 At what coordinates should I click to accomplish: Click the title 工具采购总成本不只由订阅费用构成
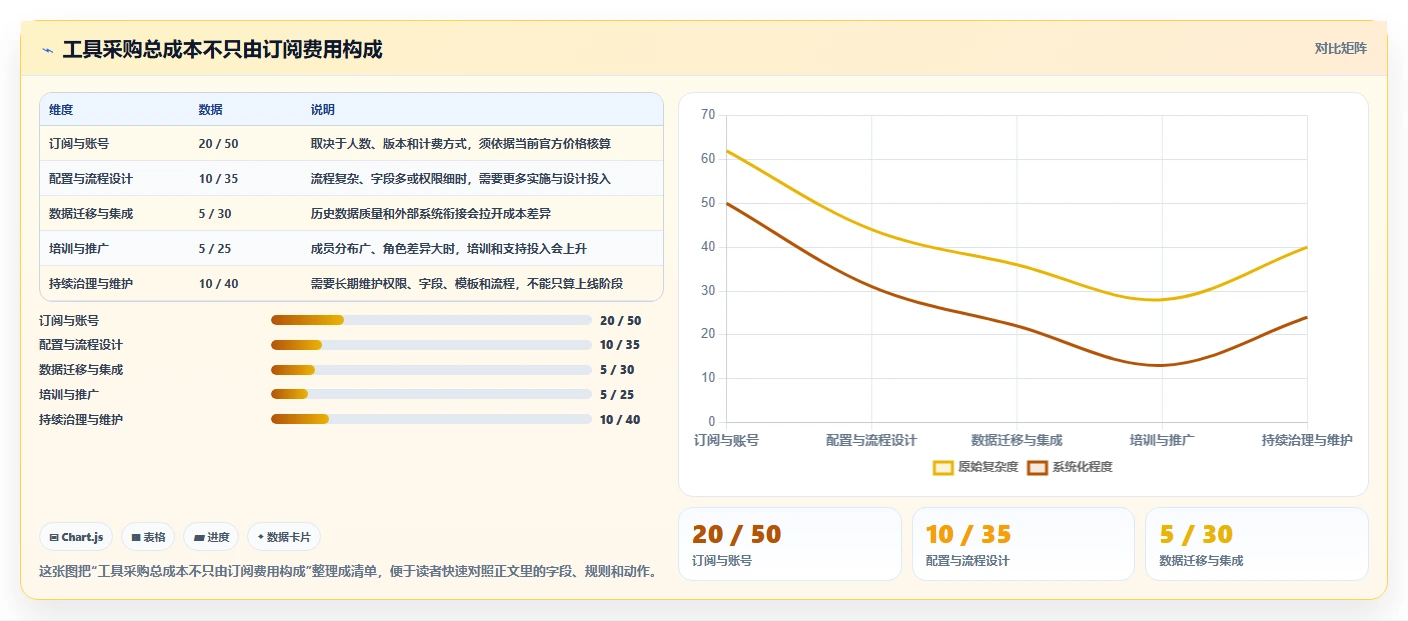(222, 49)
